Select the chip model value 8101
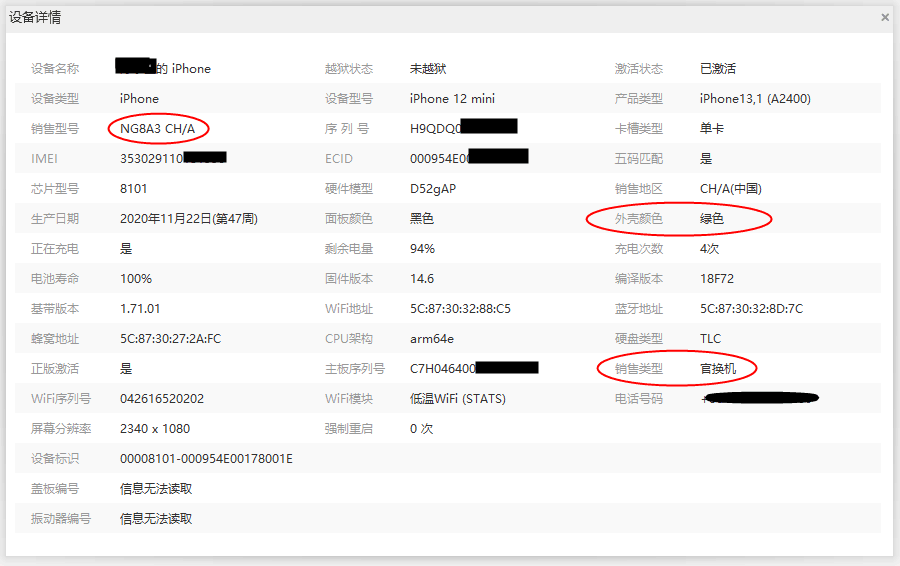Viewport: 900px width, 566px height. [x=134, y=189]
